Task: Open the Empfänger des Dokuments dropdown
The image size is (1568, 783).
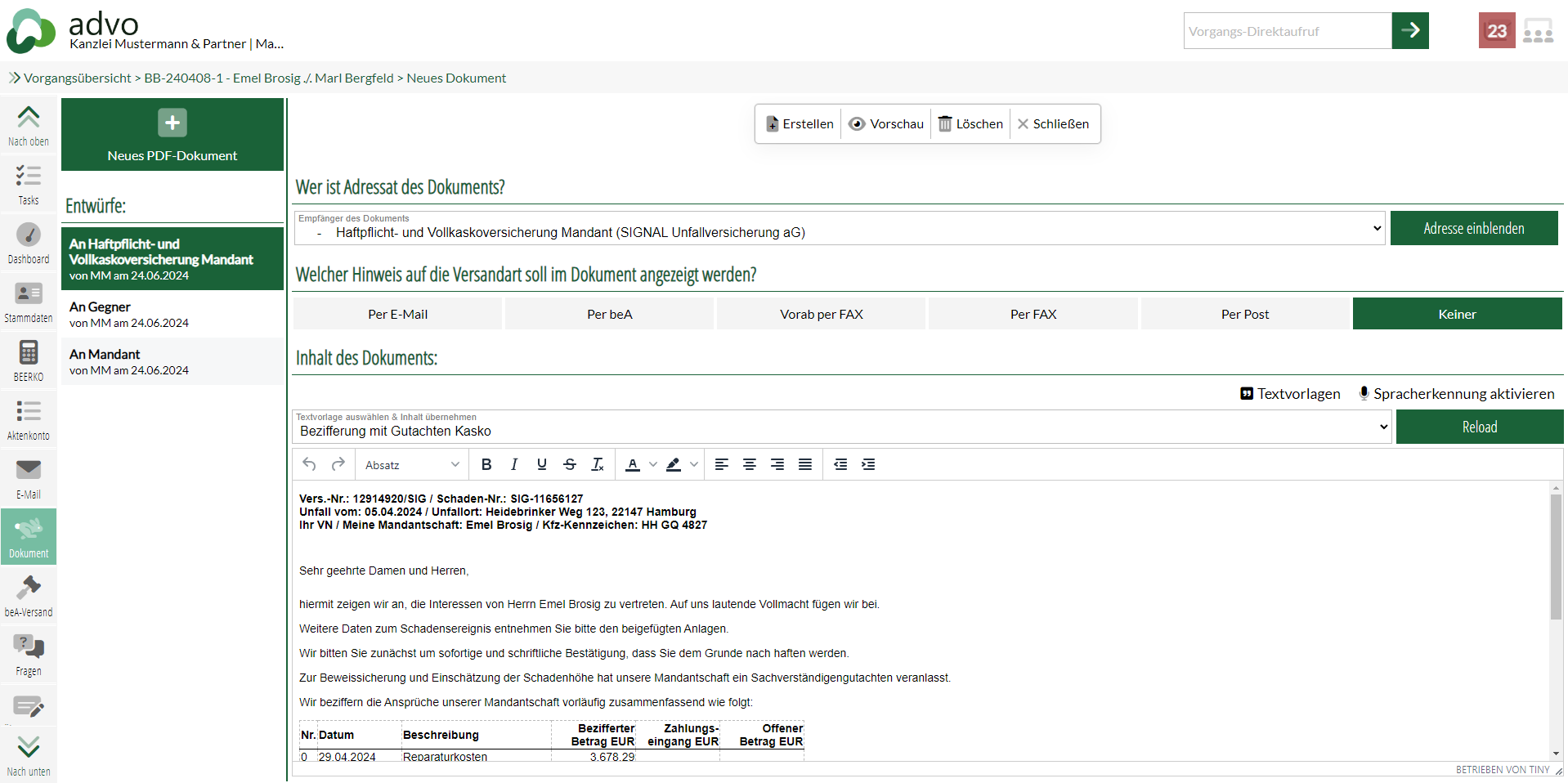Action: (x=839, y=229)
